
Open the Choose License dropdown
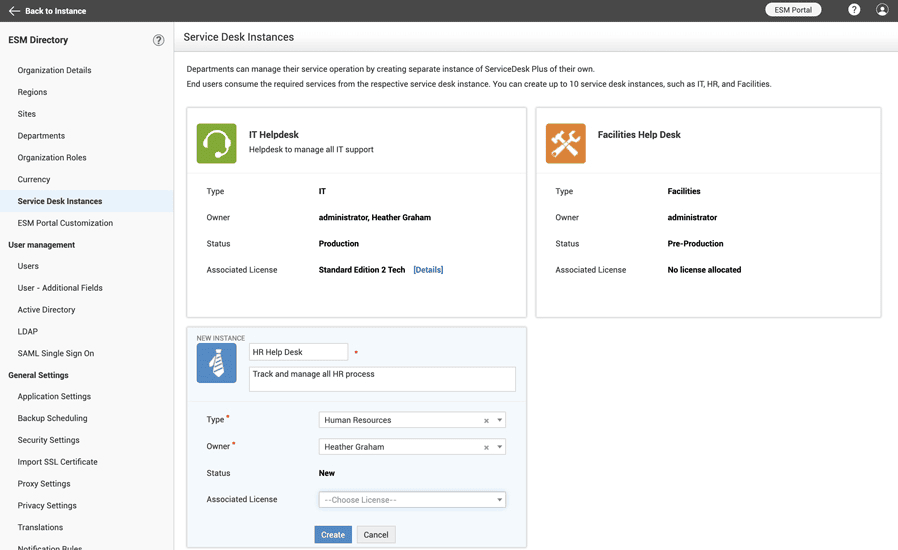(412, 500)
